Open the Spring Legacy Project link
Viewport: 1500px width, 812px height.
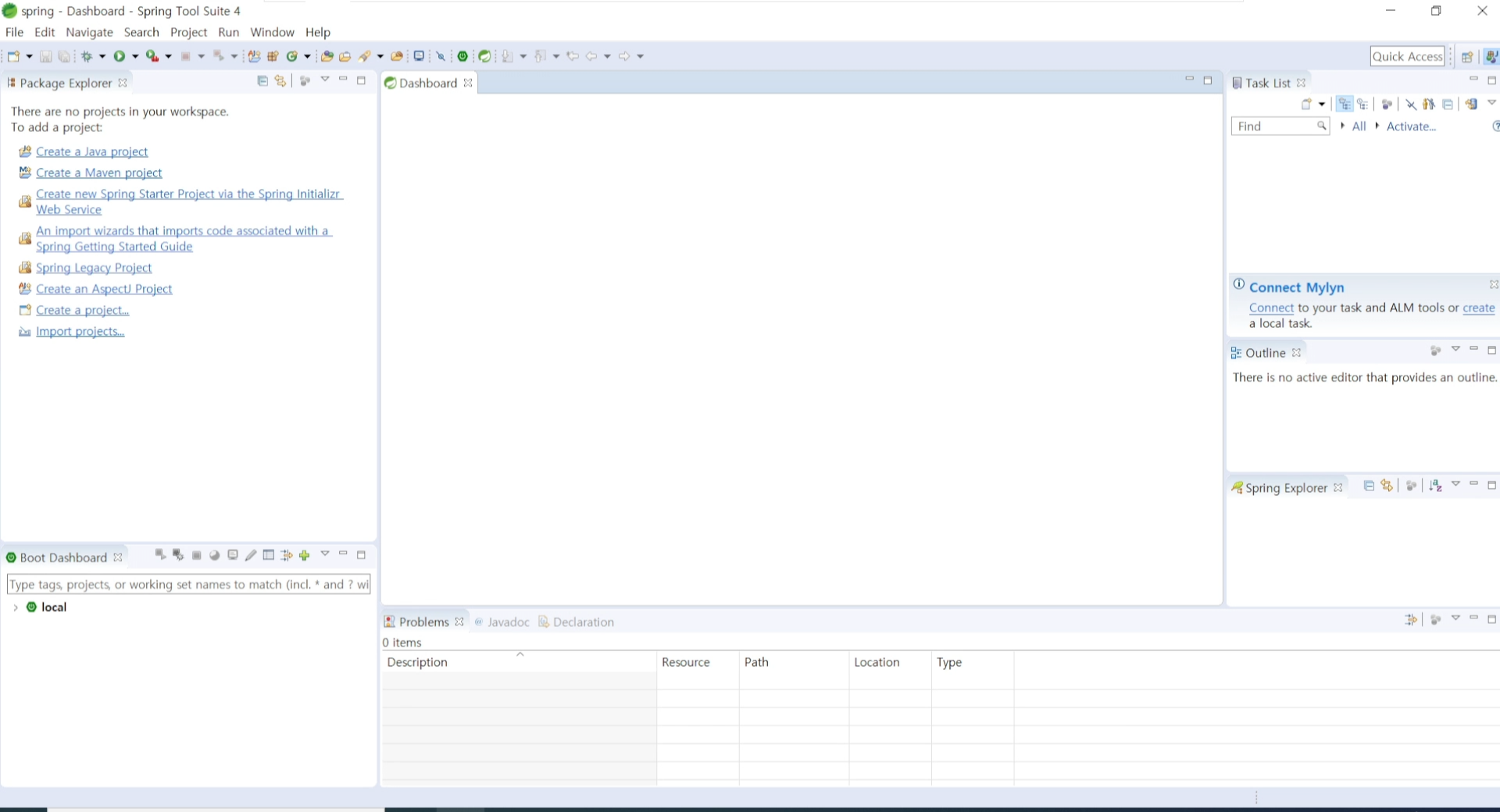coord(94,268)
